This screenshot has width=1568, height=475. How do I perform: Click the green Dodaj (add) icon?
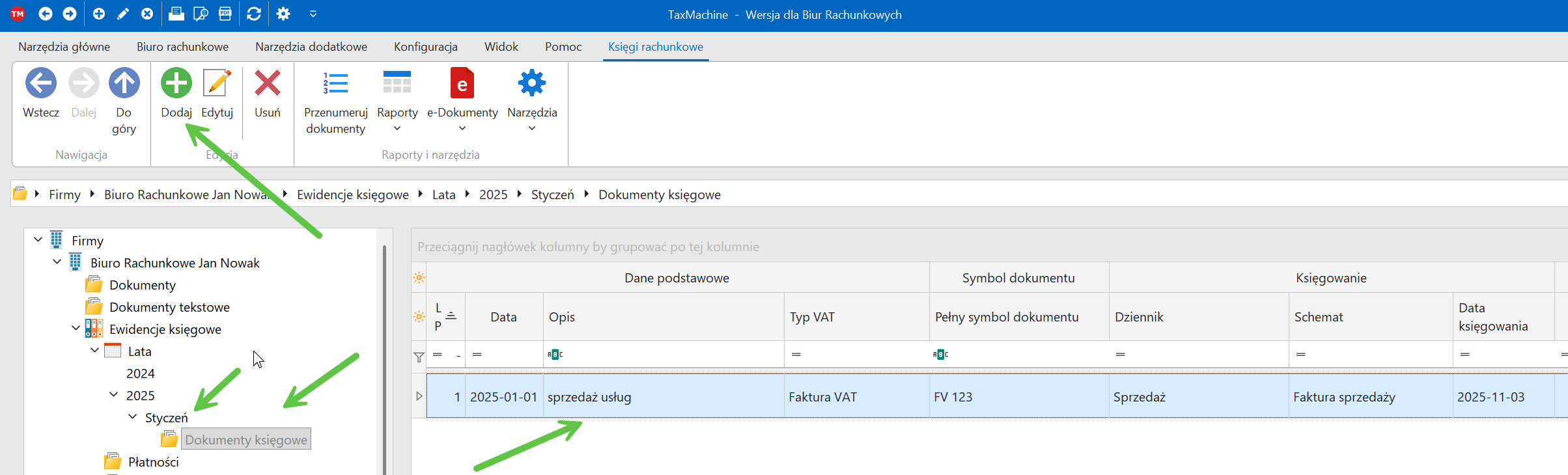click(x=176, y=83)
